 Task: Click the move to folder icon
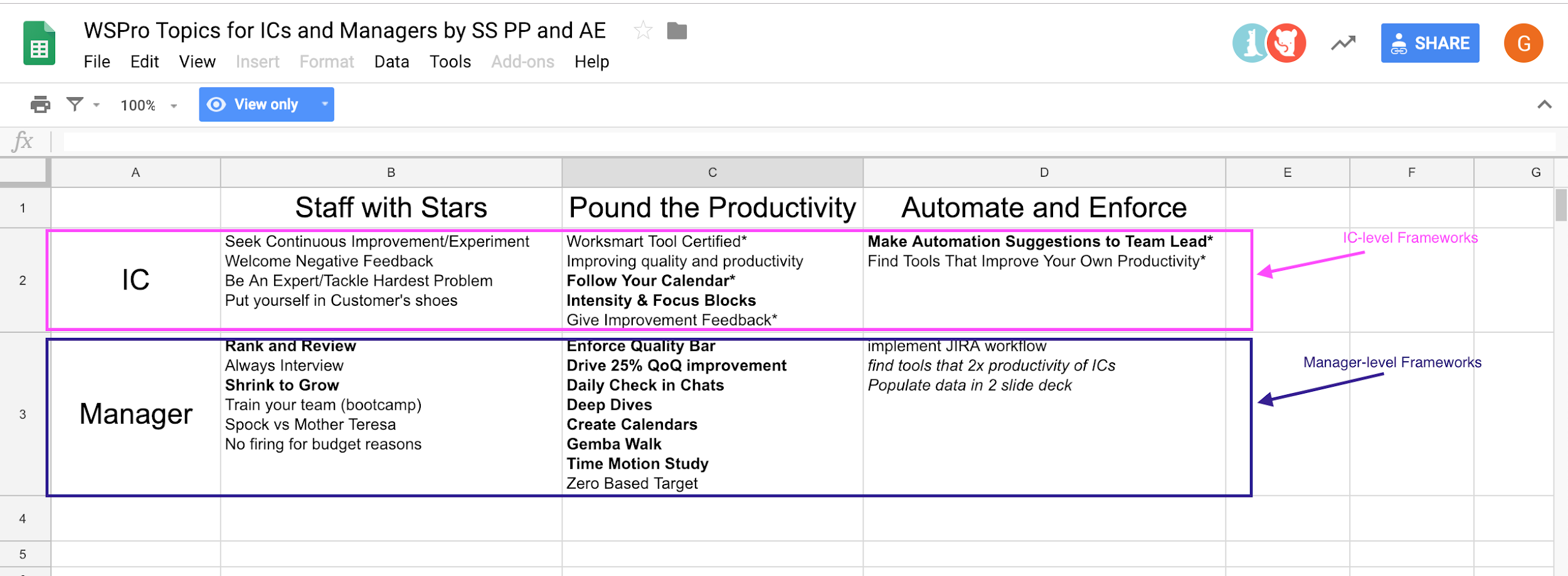pyautogui.click(x=677, y=30)
